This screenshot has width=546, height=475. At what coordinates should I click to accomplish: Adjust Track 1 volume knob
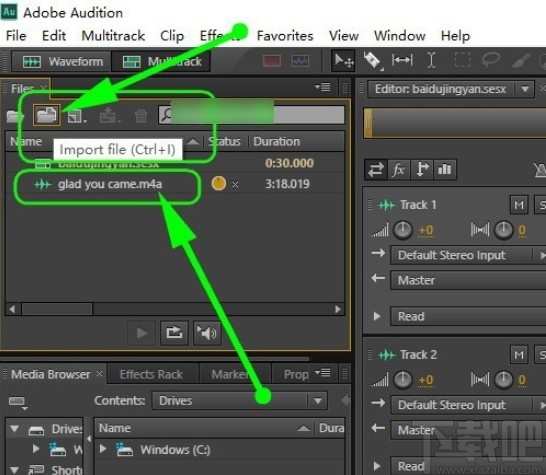tap(403, 230)
